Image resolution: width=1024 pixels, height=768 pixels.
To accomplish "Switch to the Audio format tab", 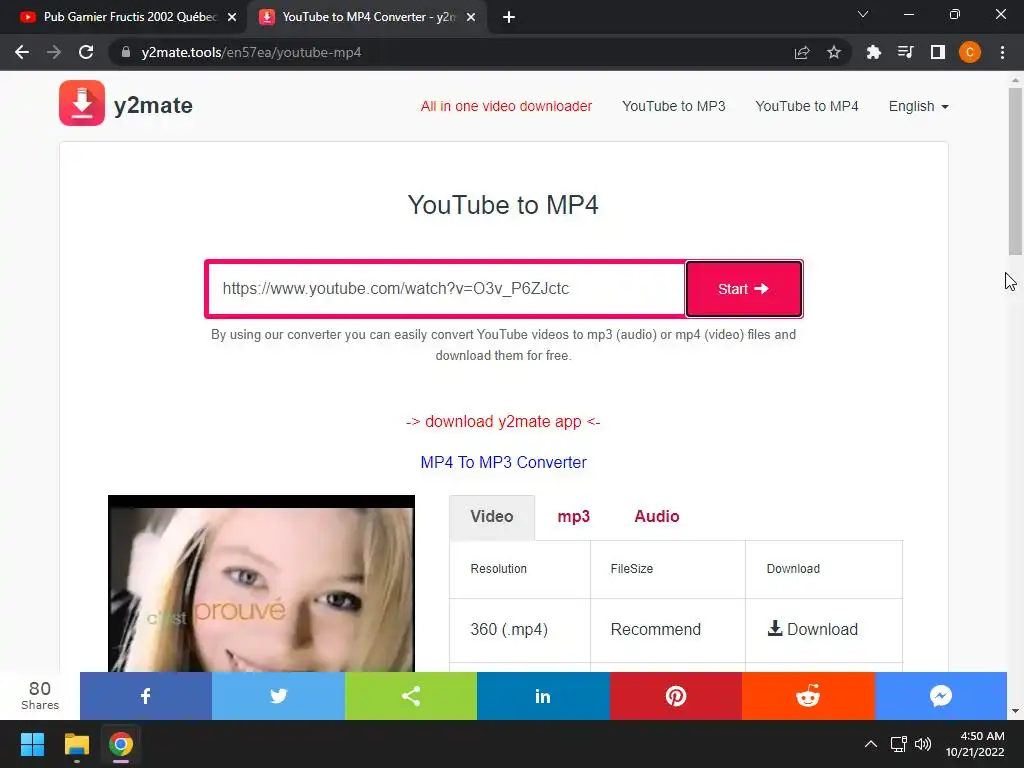I will [657, 517].
